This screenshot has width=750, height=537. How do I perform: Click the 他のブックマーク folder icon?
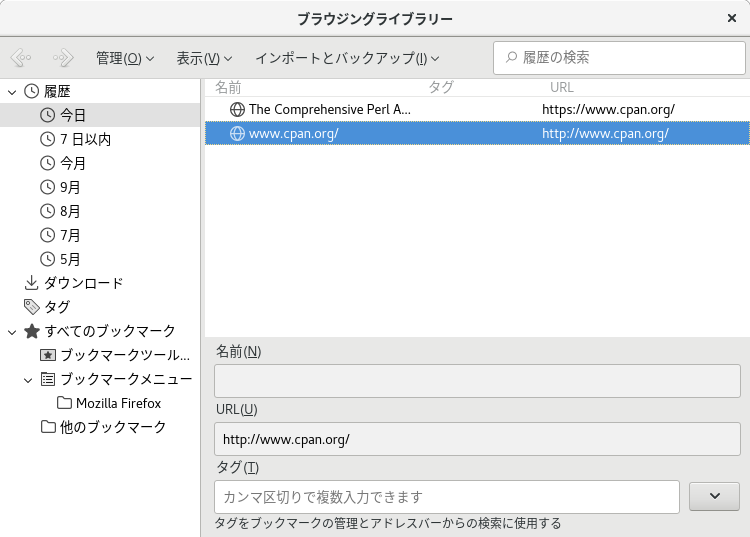pos(48,427)
